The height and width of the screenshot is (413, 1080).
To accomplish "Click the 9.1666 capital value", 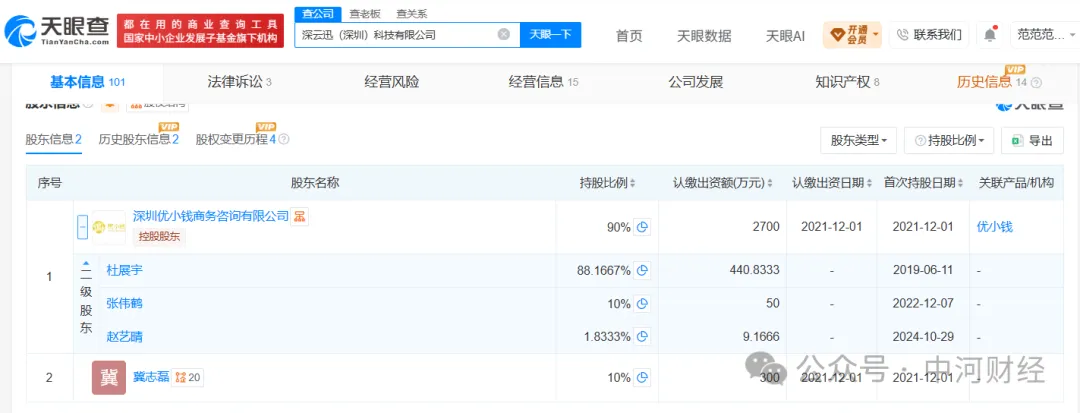I will 762,337.
